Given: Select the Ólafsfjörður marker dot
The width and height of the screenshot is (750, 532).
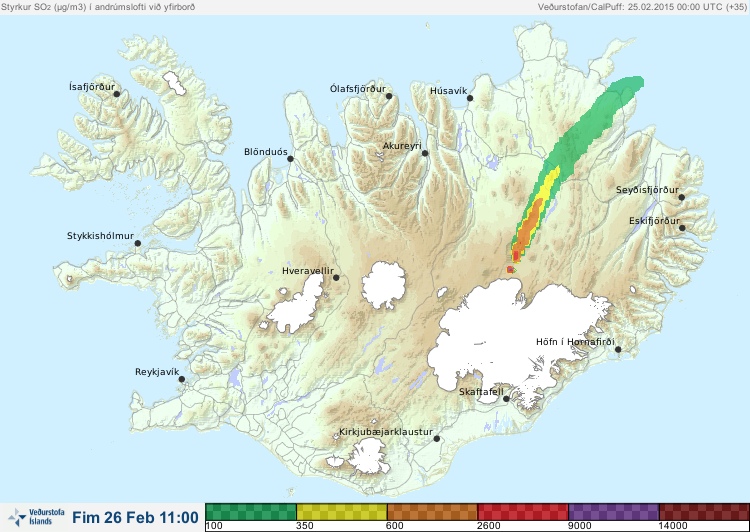Looking at the screenshot, I should point(389,96).
